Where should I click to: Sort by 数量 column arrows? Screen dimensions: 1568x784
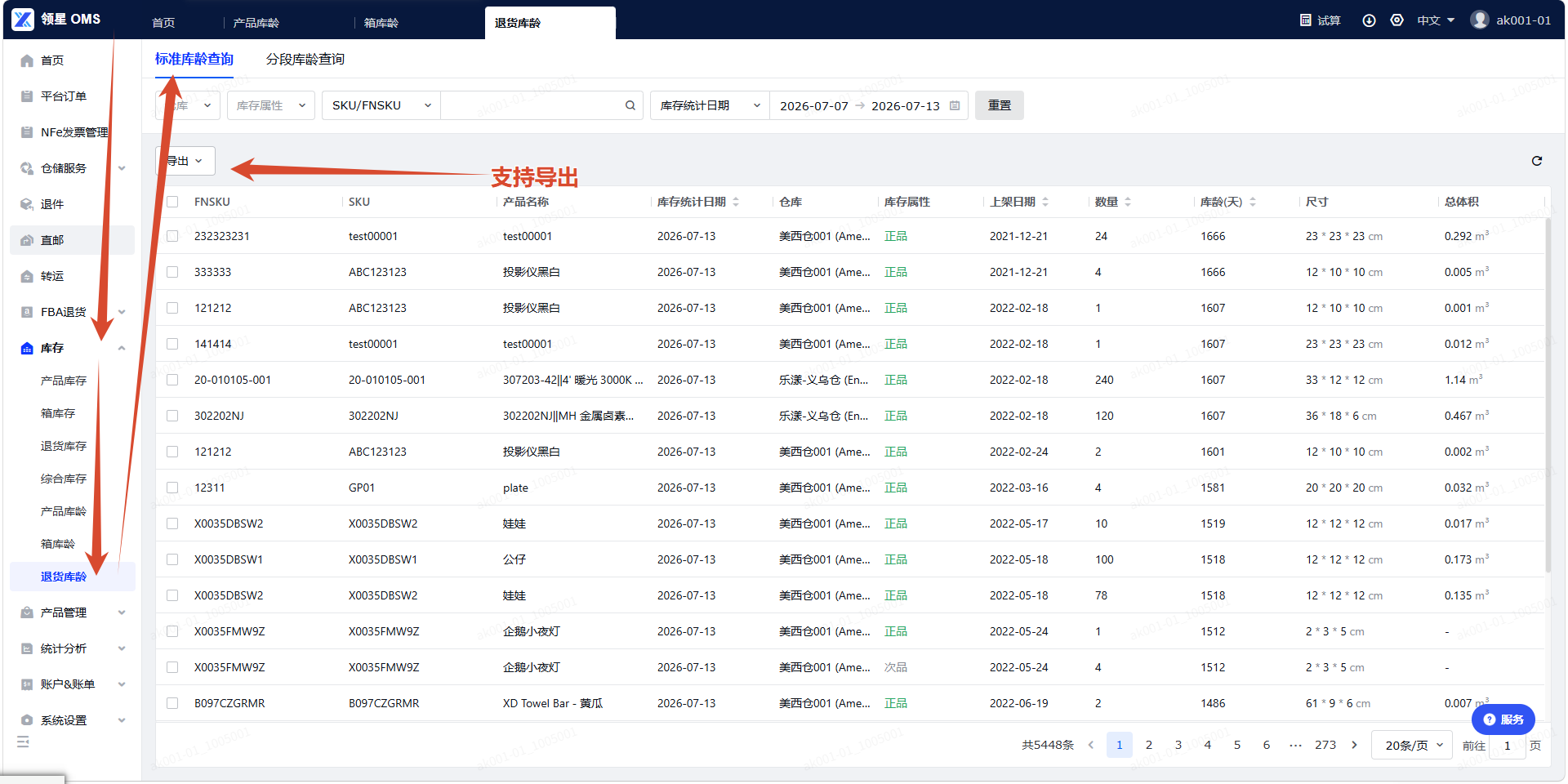point(1128,202)
